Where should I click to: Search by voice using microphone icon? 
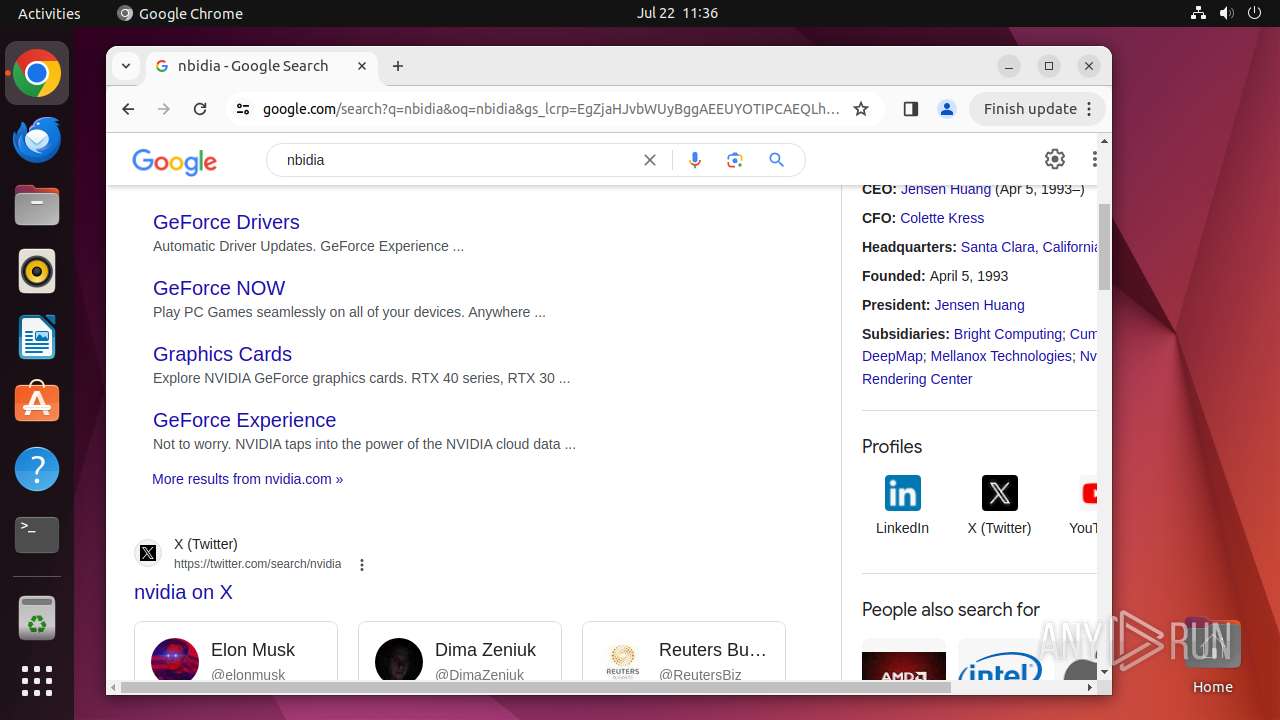(695, 160)
